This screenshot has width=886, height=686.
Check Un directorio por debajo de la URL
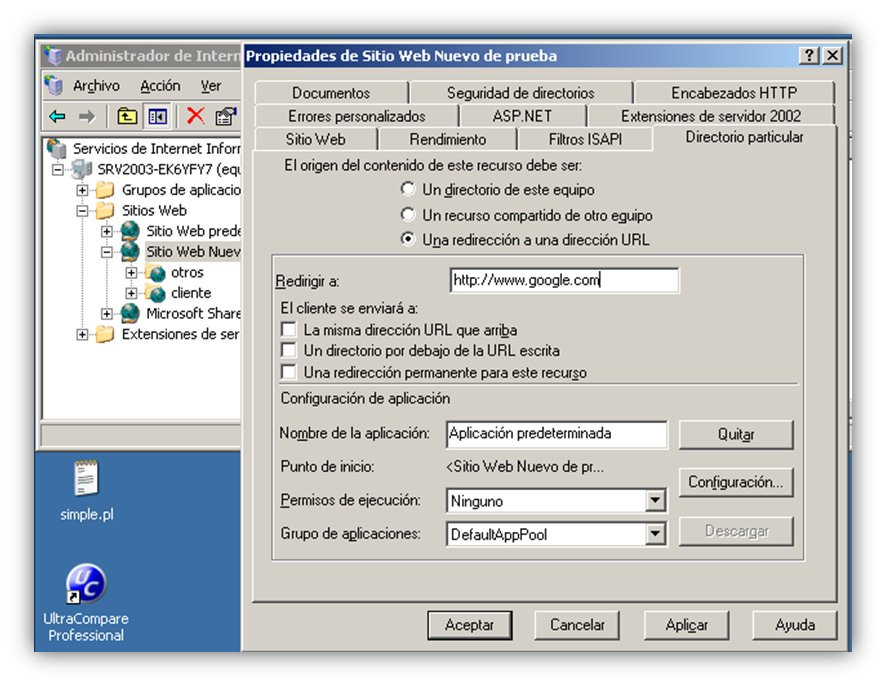coord(289,350)
